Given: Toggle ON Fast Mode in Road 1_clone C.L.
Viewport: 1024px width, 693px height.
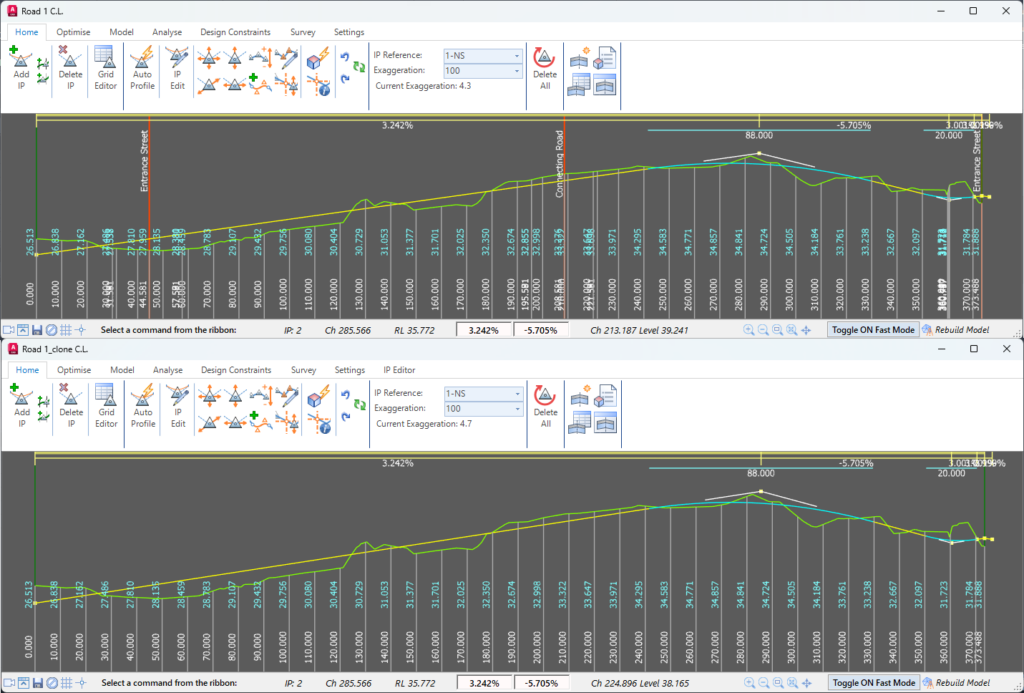Looking at the screenshot, I should point(874,683).
